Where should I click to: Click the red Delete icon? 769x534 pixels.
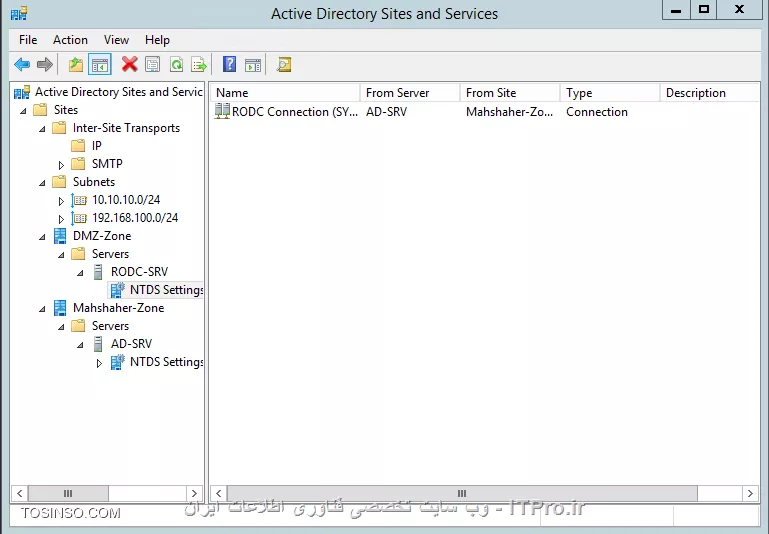click(129, 64)
